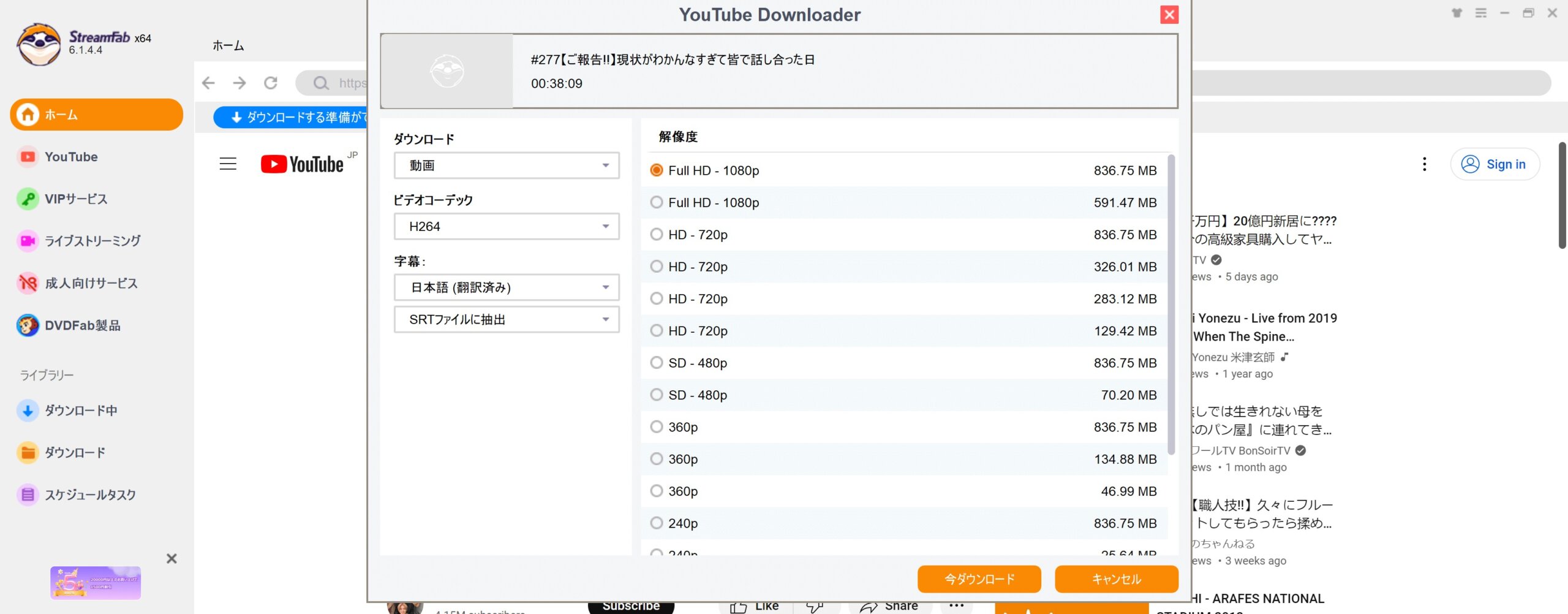This screenshot has height=614, width=1568.
Task: Select 360p 134.88 MB option
Action: 904,459
